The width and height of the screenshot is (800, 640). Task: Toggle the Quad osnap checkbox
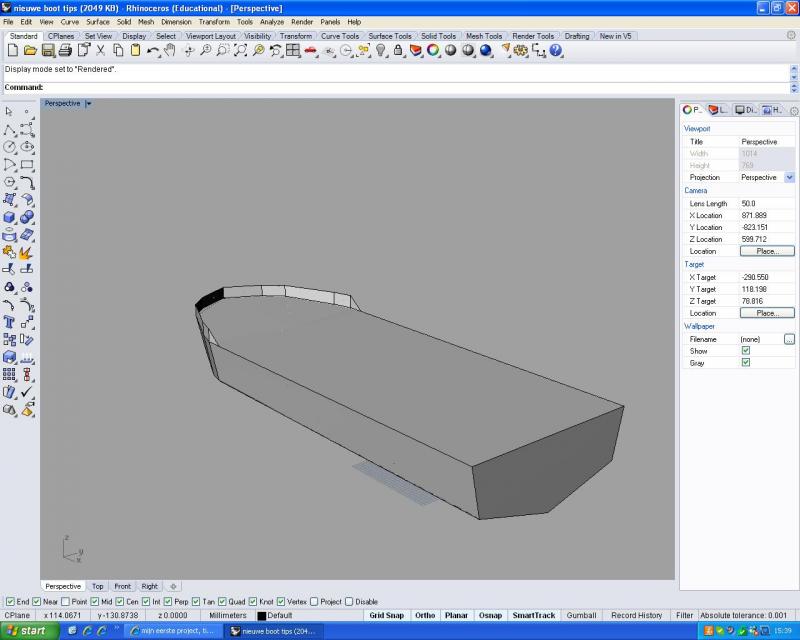(222, 602)
